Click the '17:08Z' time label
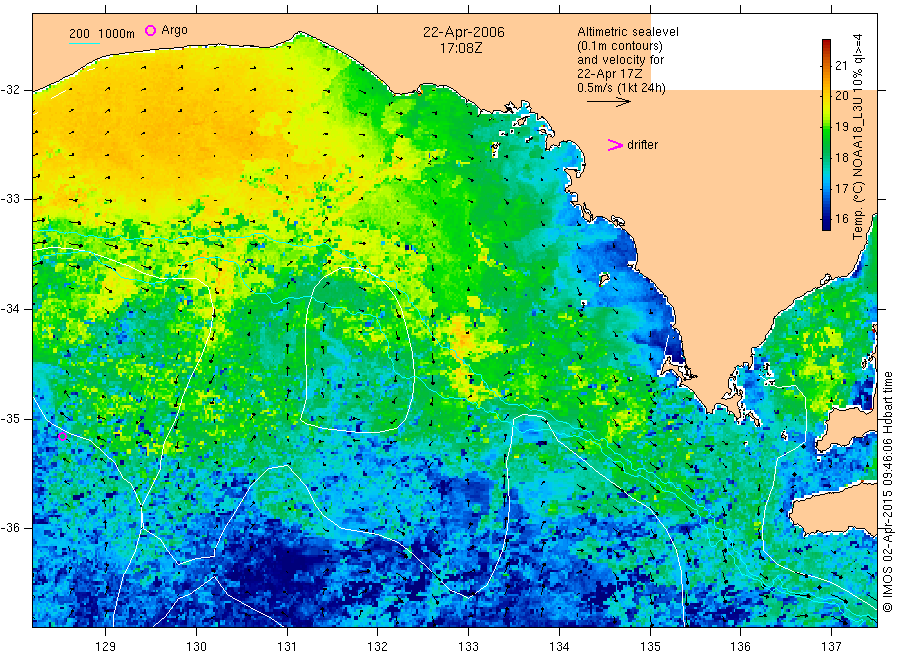Image resolution: width=900 pixels, height=660 pixels. tap(461, 49)
